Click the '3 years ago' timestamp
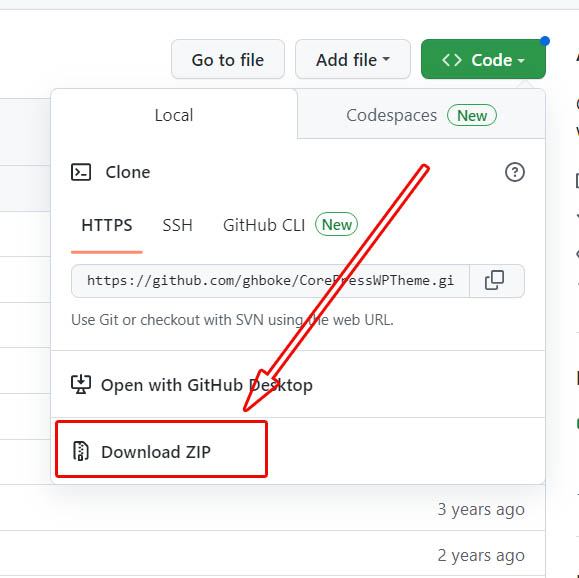The image size is (579, 578). [x=481, y=510]
